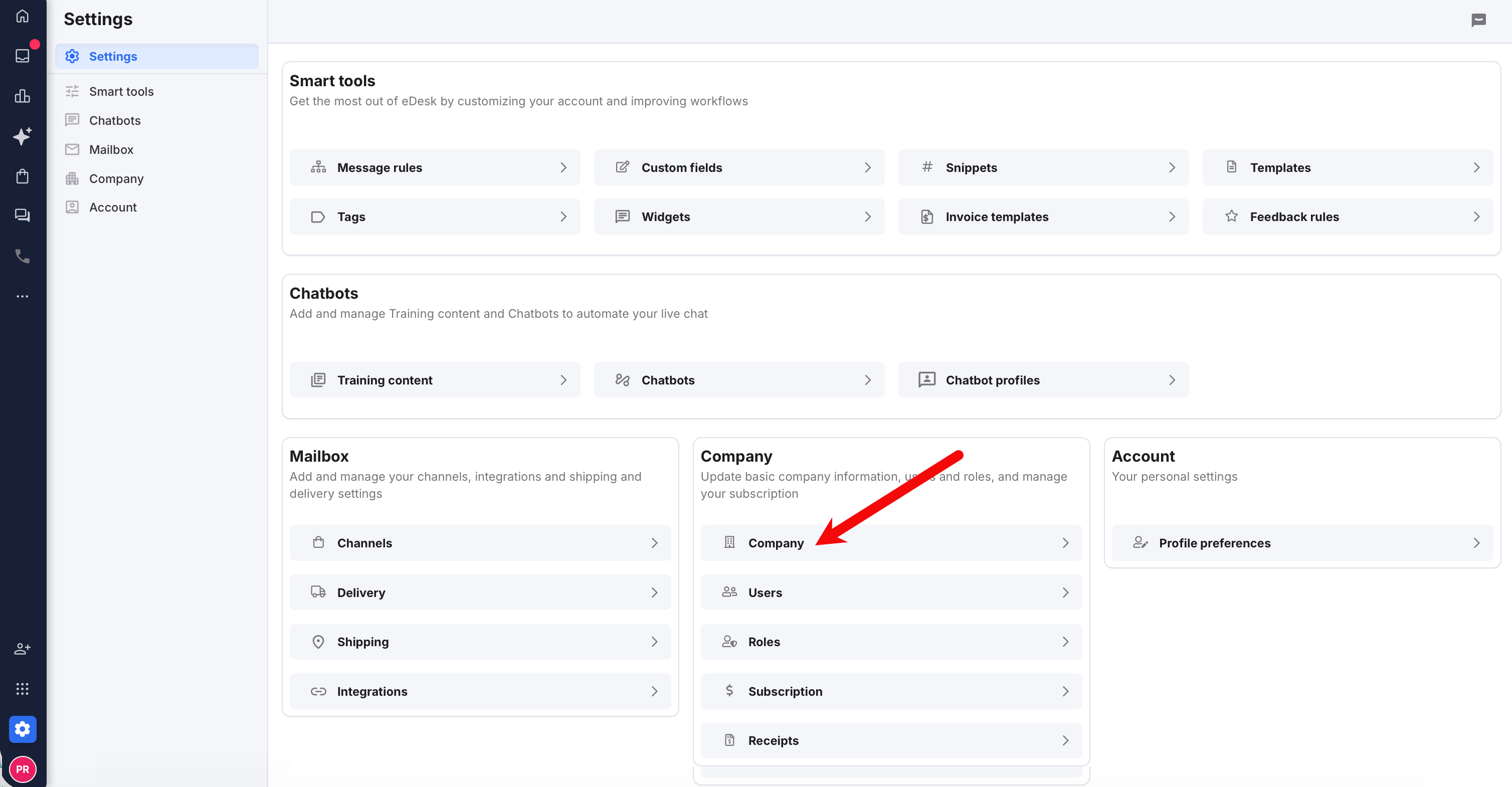Click the add user icon
This screenshot has width=1512, height=787.
point(22,649)
